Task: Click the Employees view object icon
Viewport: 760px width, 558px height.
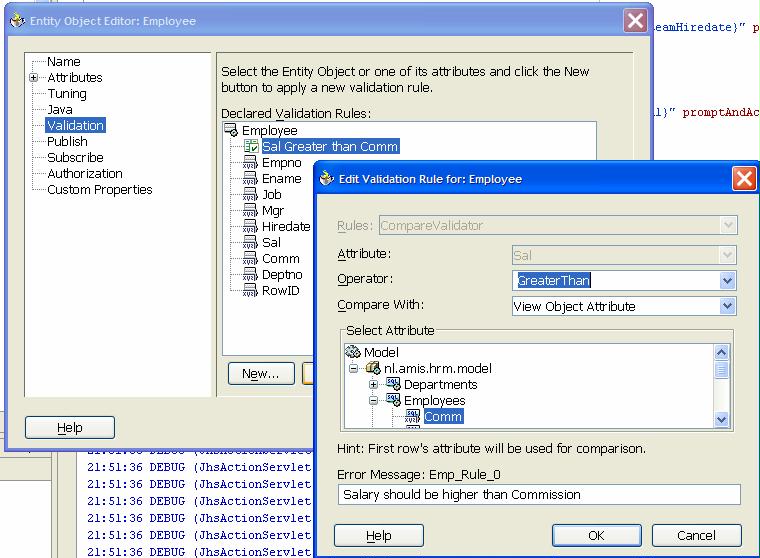Action: tap(393, 400)
